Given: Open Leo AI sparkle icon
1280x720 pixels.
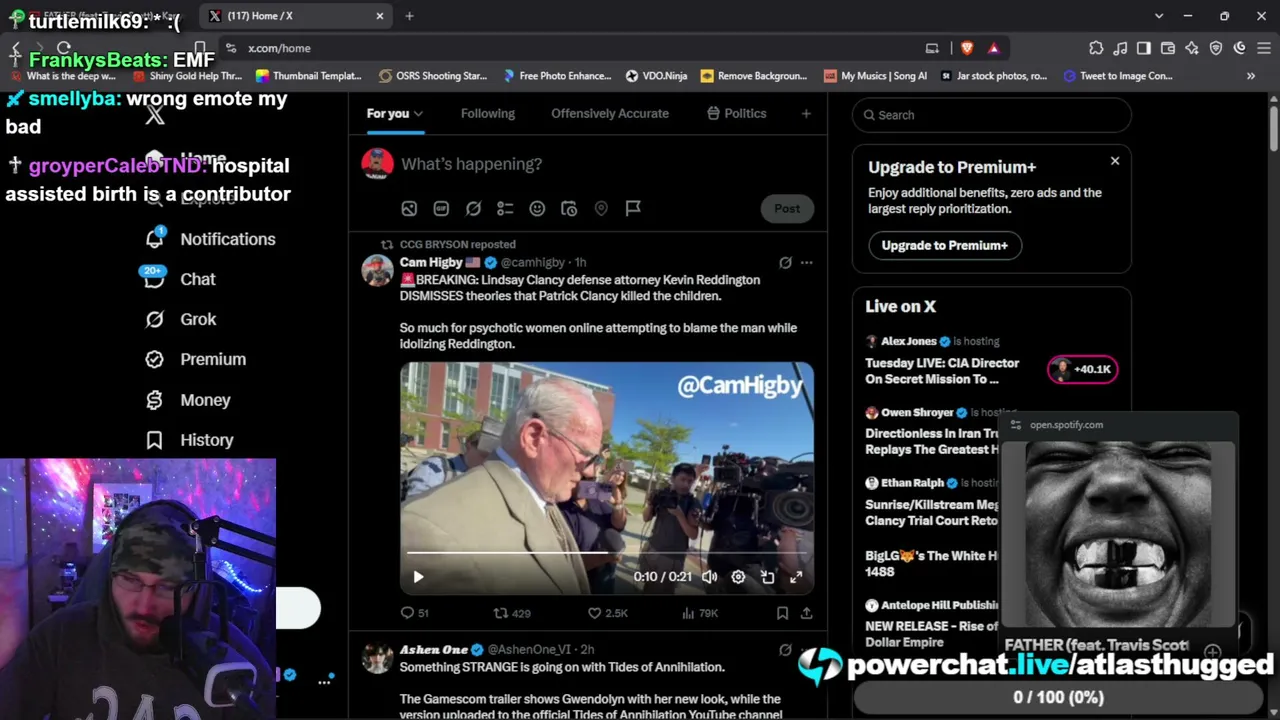Looking at the screenshot, I should 1192,48.
